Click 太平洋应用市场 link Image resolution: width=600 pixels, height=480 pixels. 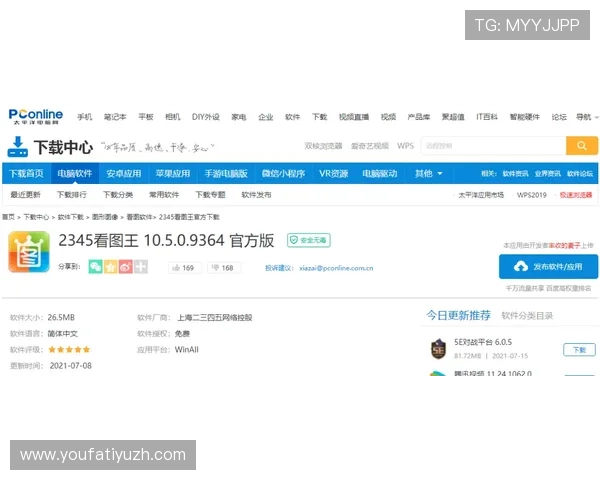tap(481, 195)
